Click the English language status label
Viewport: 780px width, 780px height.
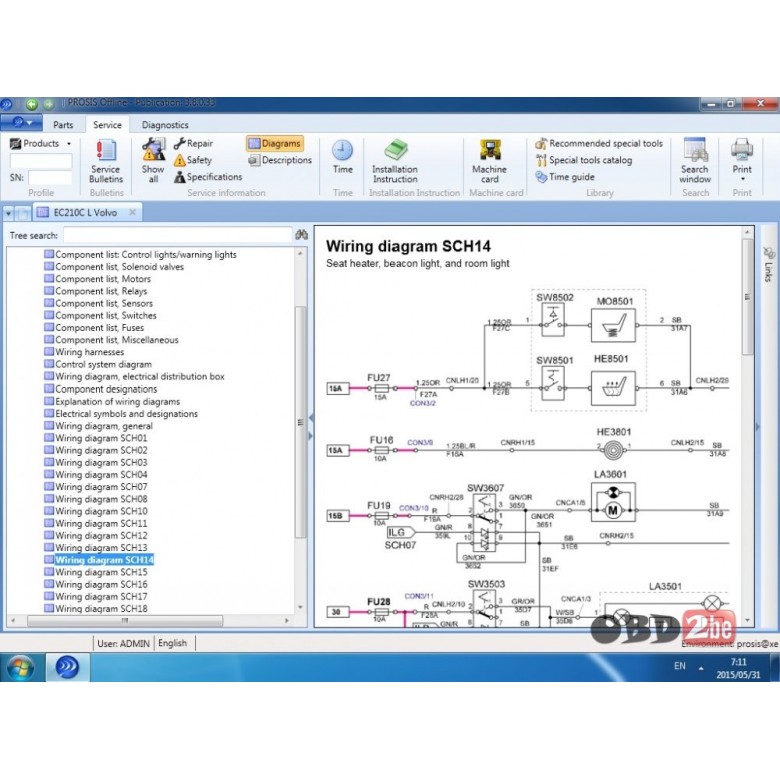tap(173, 643)
